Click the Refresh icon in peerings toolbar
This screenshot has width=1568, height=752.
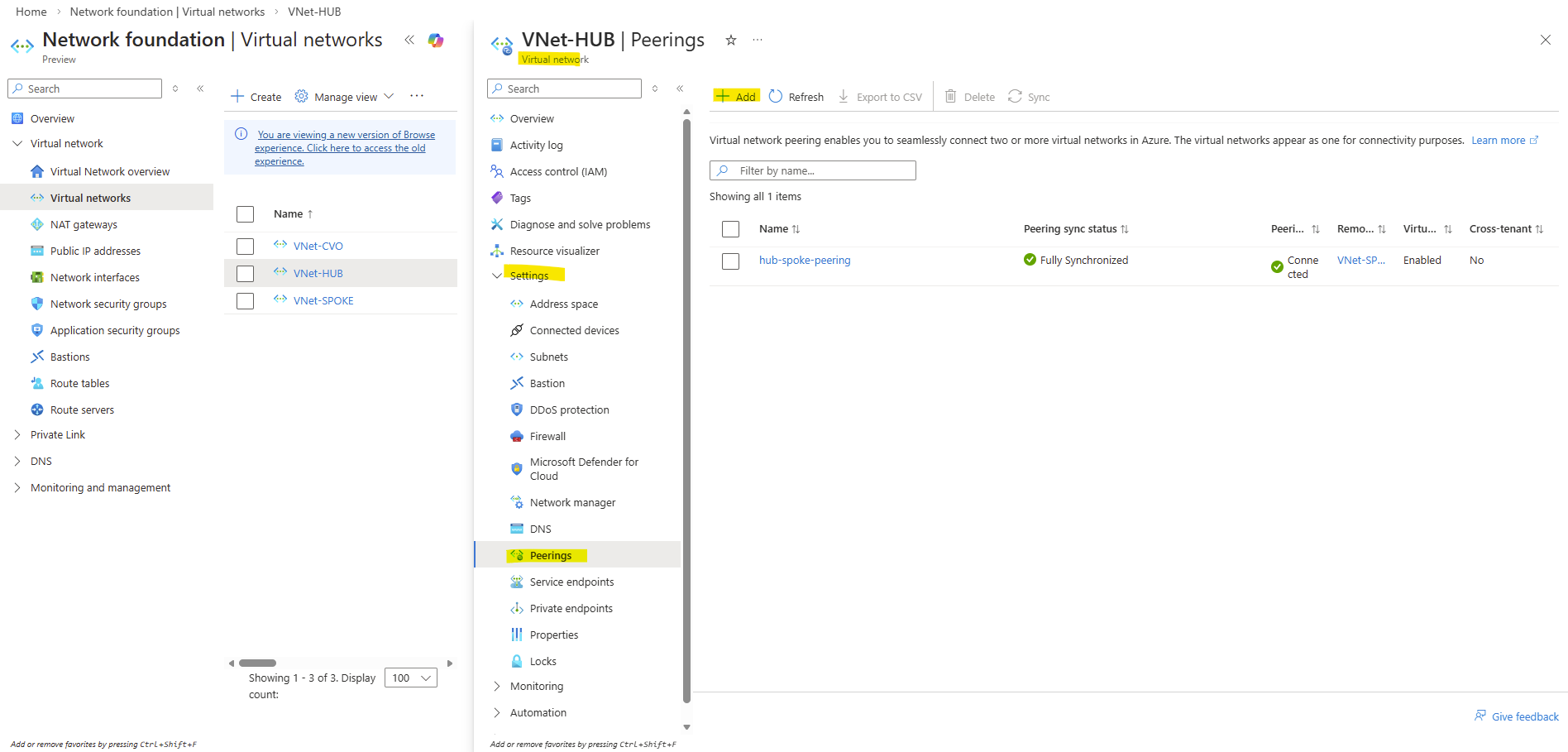click(776, 97)
